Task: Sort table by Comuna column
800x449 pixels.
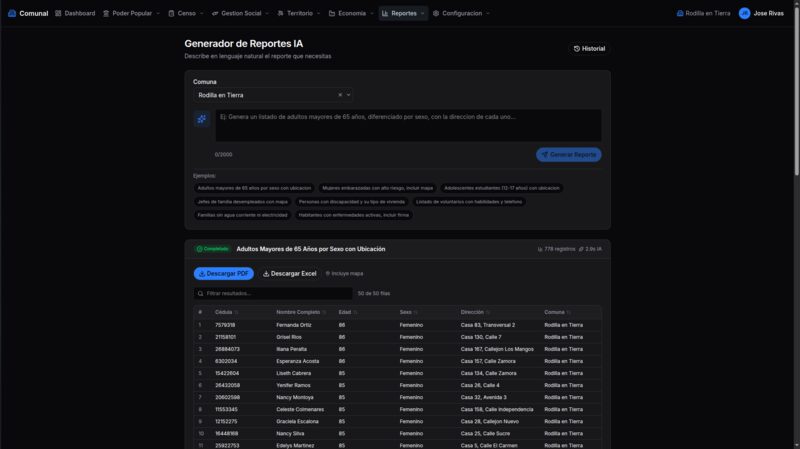Action: coord(557,312)
